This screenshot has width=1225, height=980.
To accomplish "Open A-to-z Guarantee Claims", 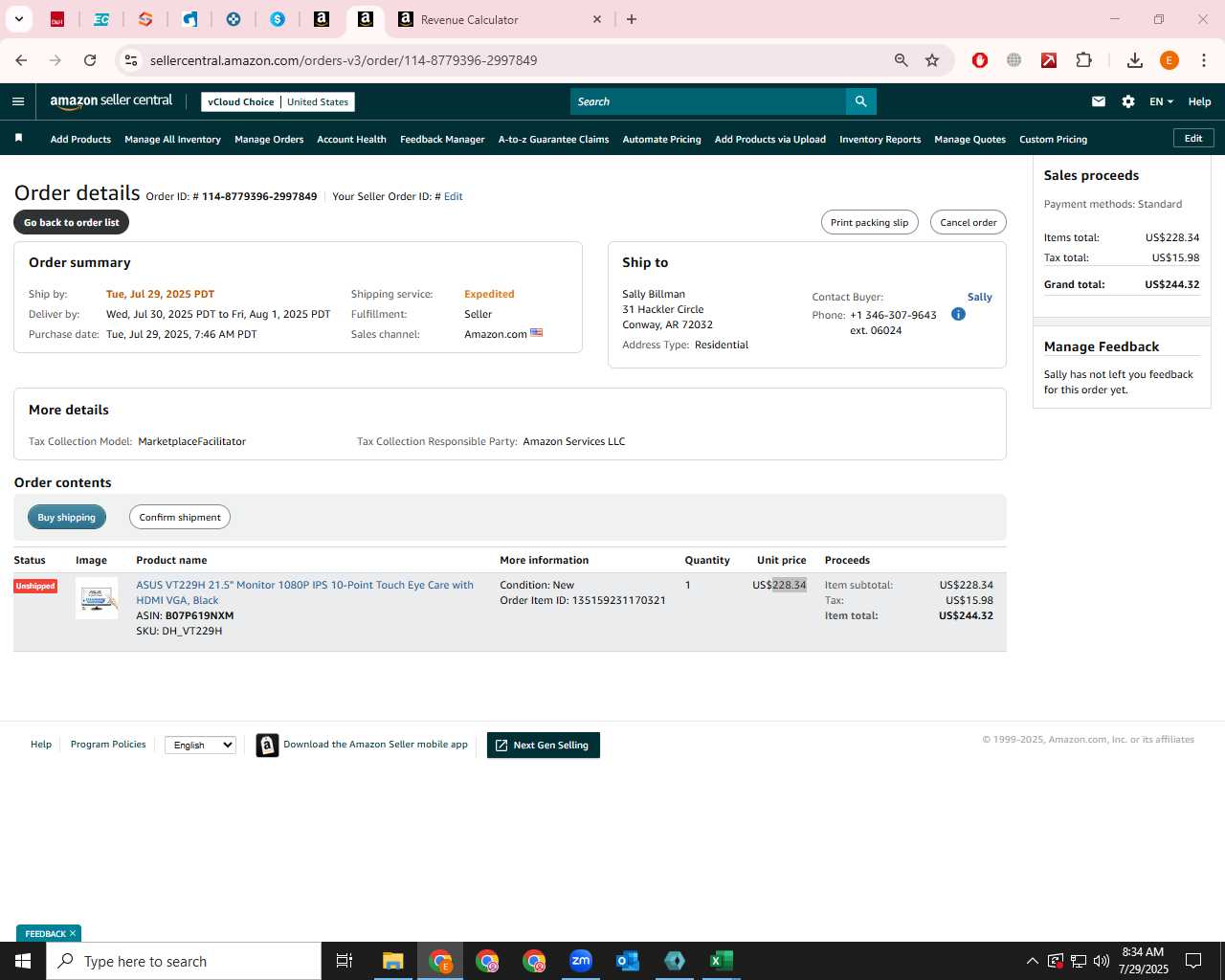I will [553, 139].
